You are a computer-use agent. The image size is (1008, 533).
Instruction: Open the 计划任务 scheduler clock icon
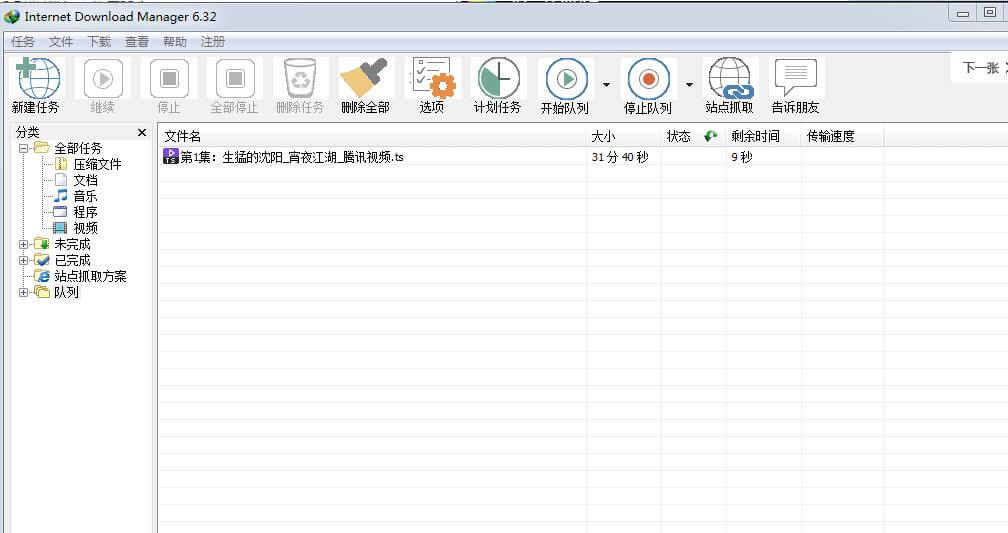(497, 79)
